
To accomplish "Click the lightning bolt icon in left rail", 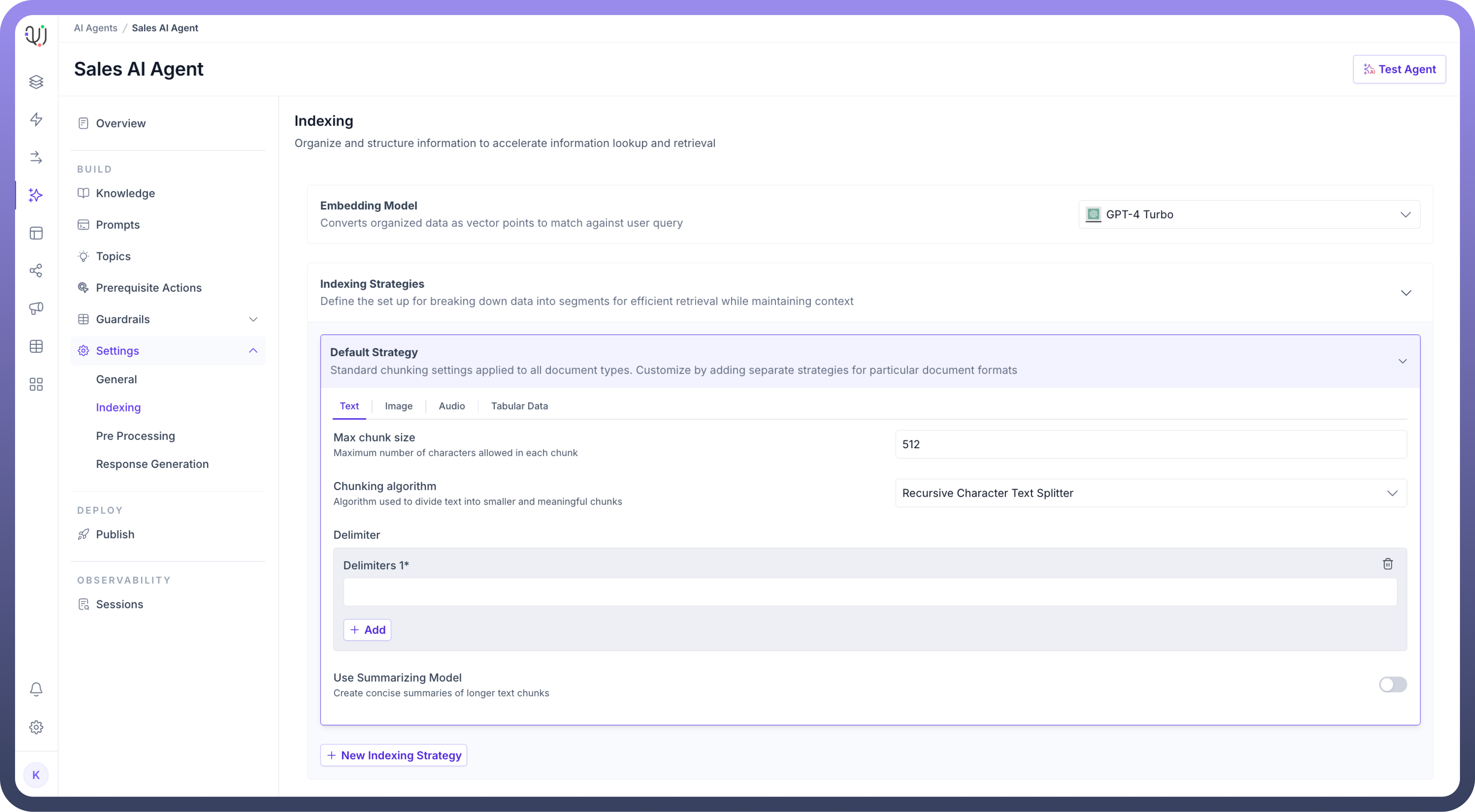I will (36, 119).
